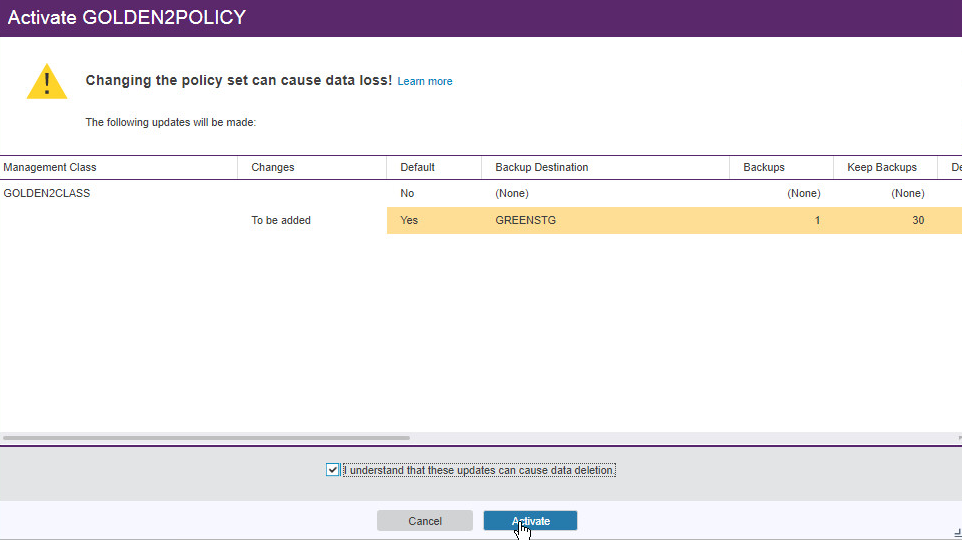Click the horizontal scrollbar under the table
The height and width of the screenshot is (540, 962).
pos(206,437)
